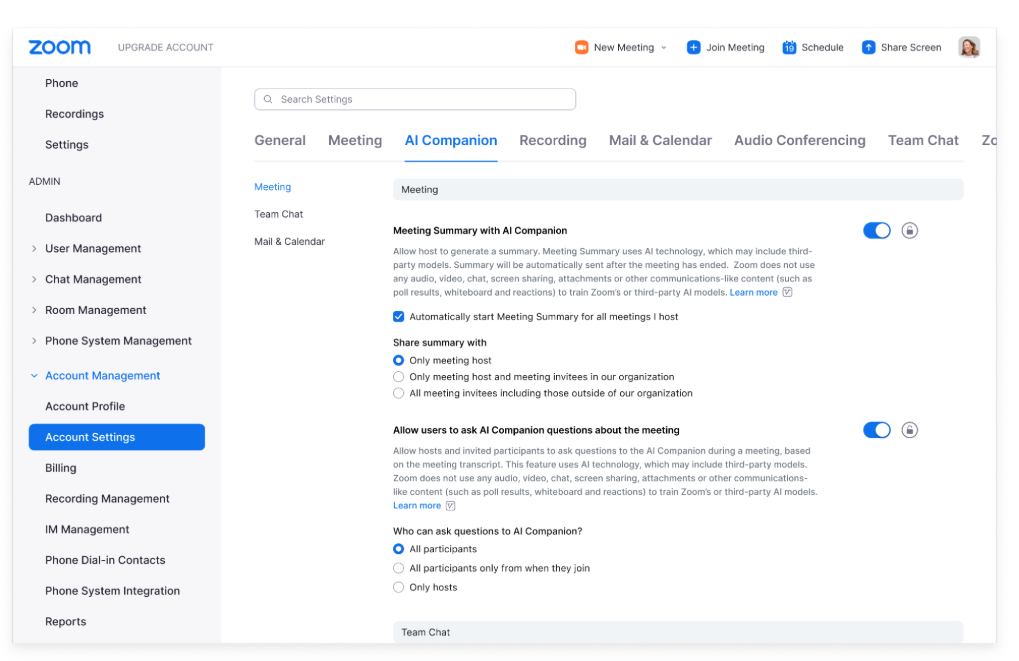The height and width of the screenshot is (661, 1019).
Task: Jump to Meeting section in sub-navigation
Action: [x=272, y=187]
